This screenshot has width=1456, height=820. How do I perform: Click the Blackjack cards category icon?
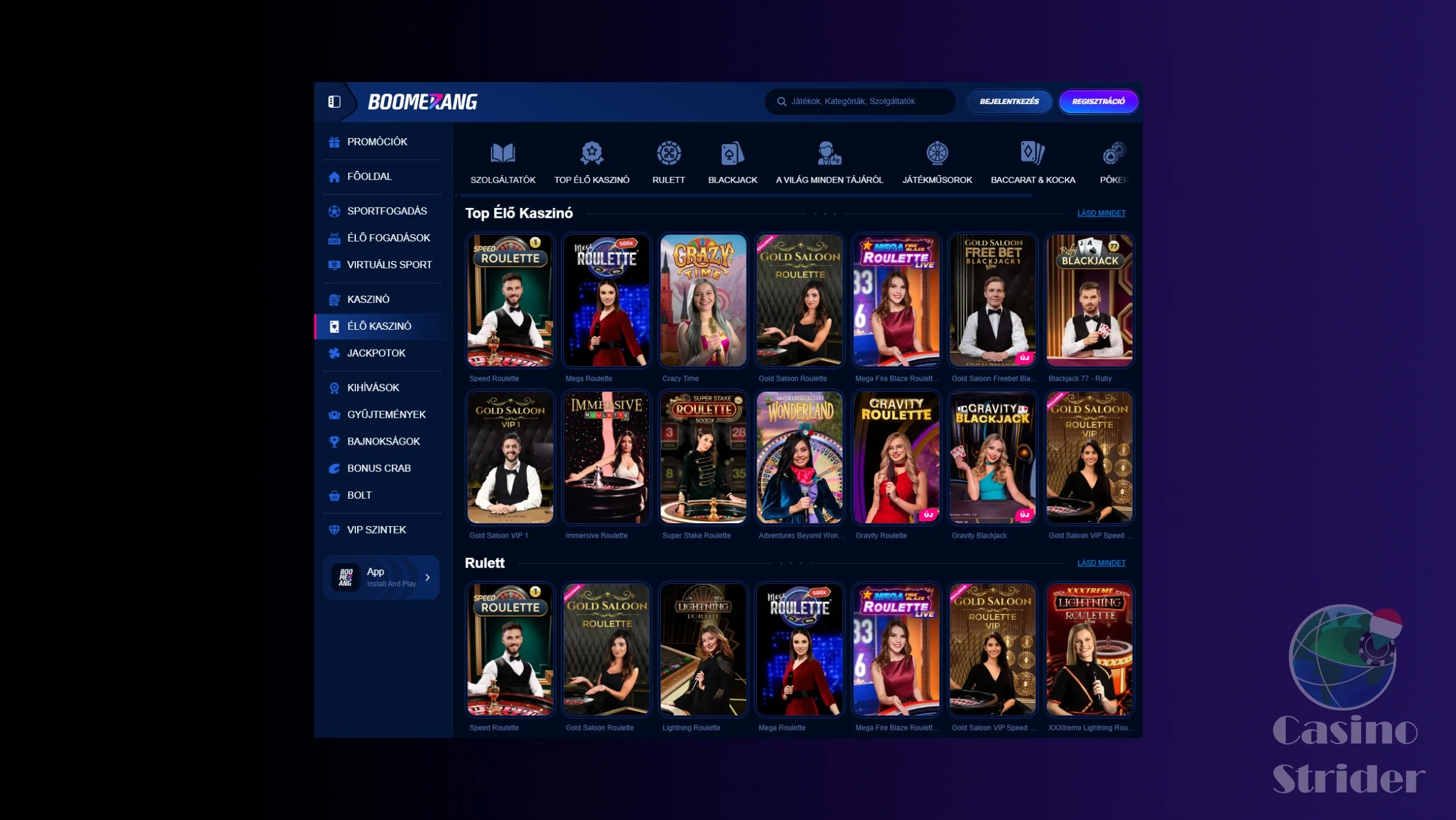(x=732, y=153)
